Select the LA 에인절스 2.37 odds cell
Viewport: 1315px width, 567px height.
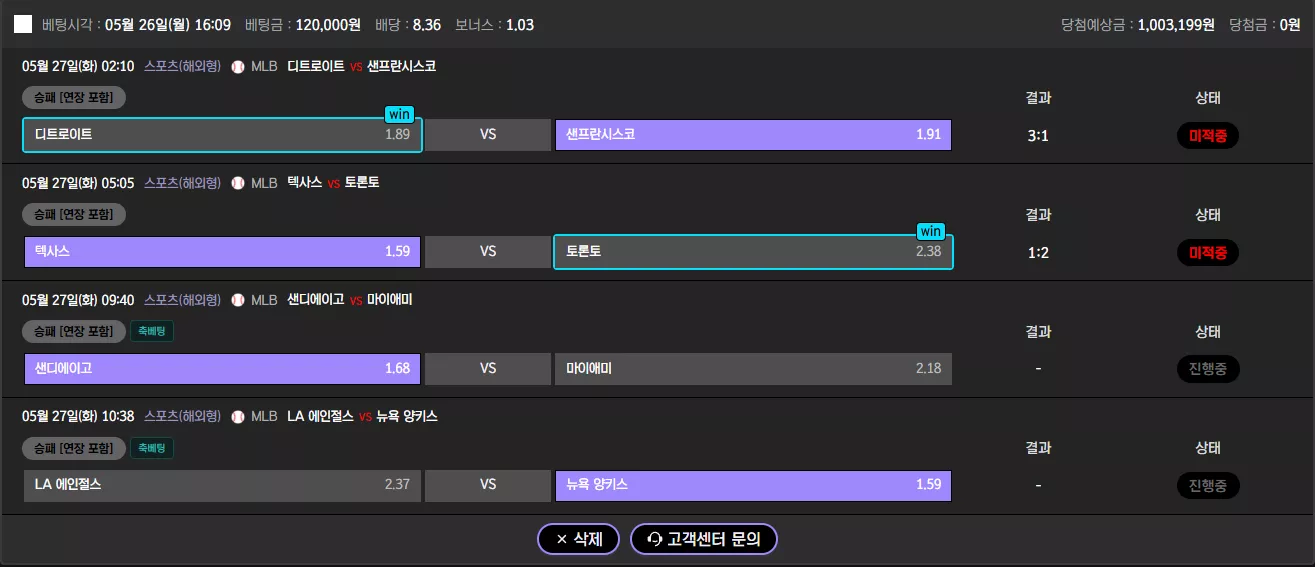223,485
